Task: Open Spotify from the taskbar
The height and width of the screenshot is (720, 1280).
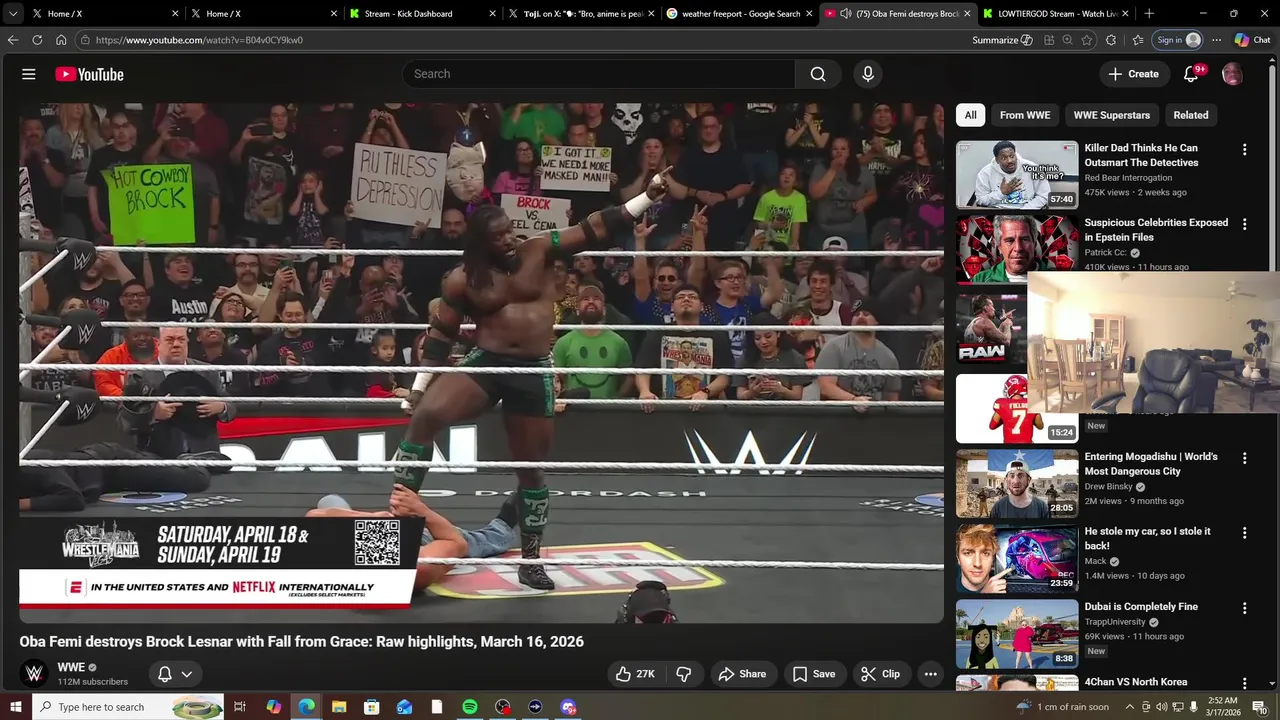Action: pyautogui.click(x=470, y=707)
